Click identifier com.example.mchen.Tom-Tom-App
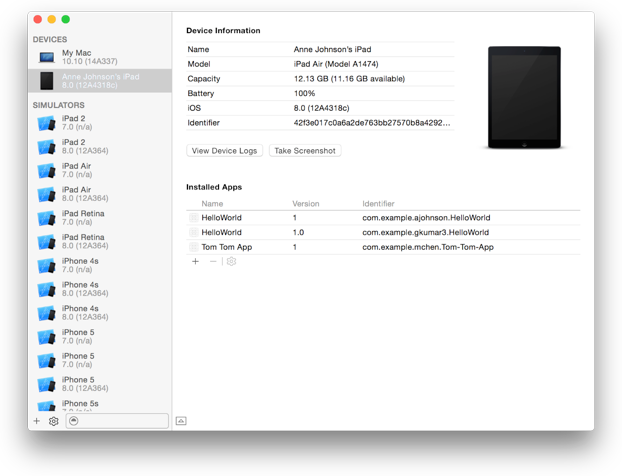The width and height of the screenshot is (622, 476). [428, 247]
